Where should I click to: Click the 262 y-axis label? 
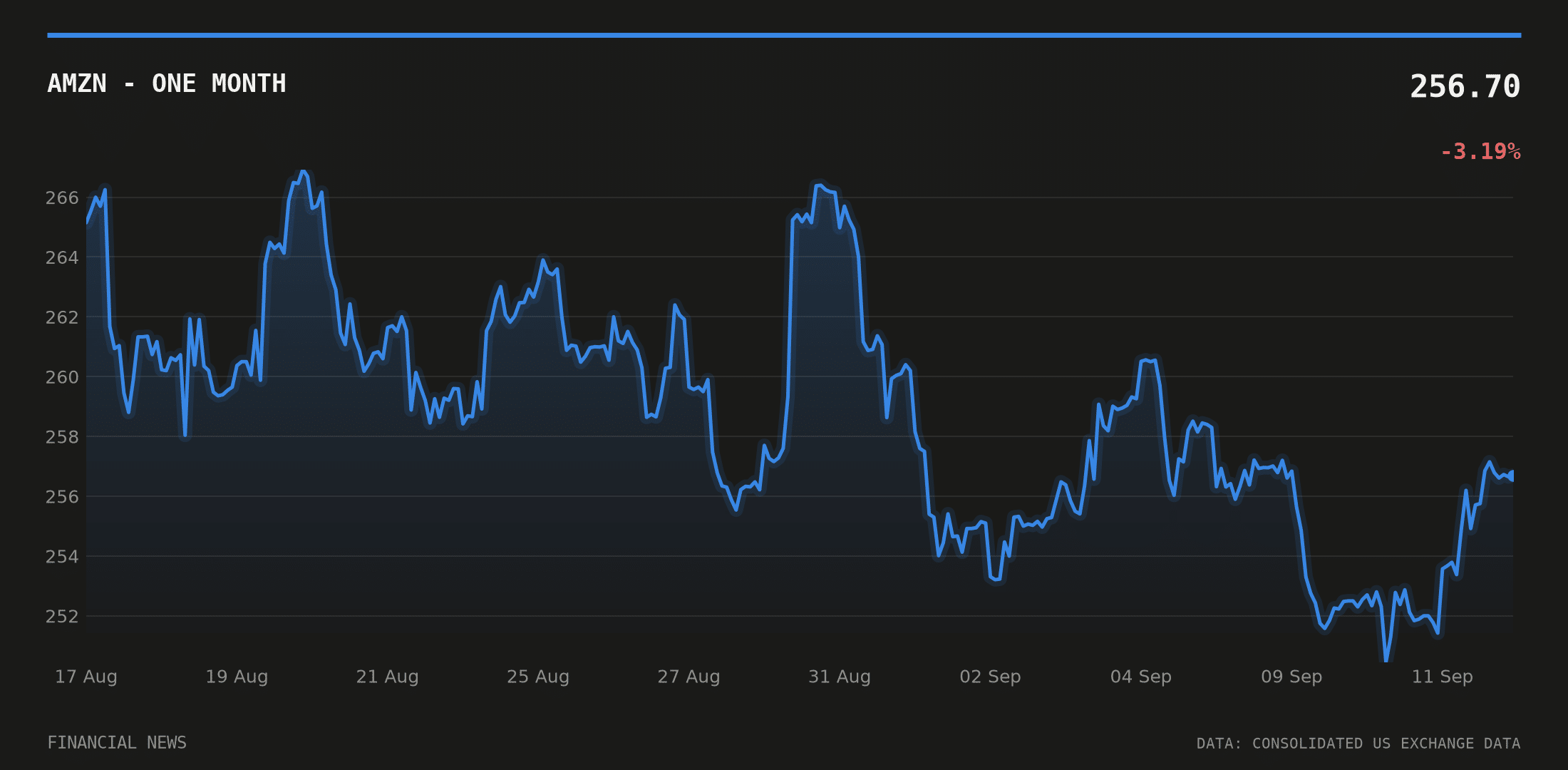point(62,317)
